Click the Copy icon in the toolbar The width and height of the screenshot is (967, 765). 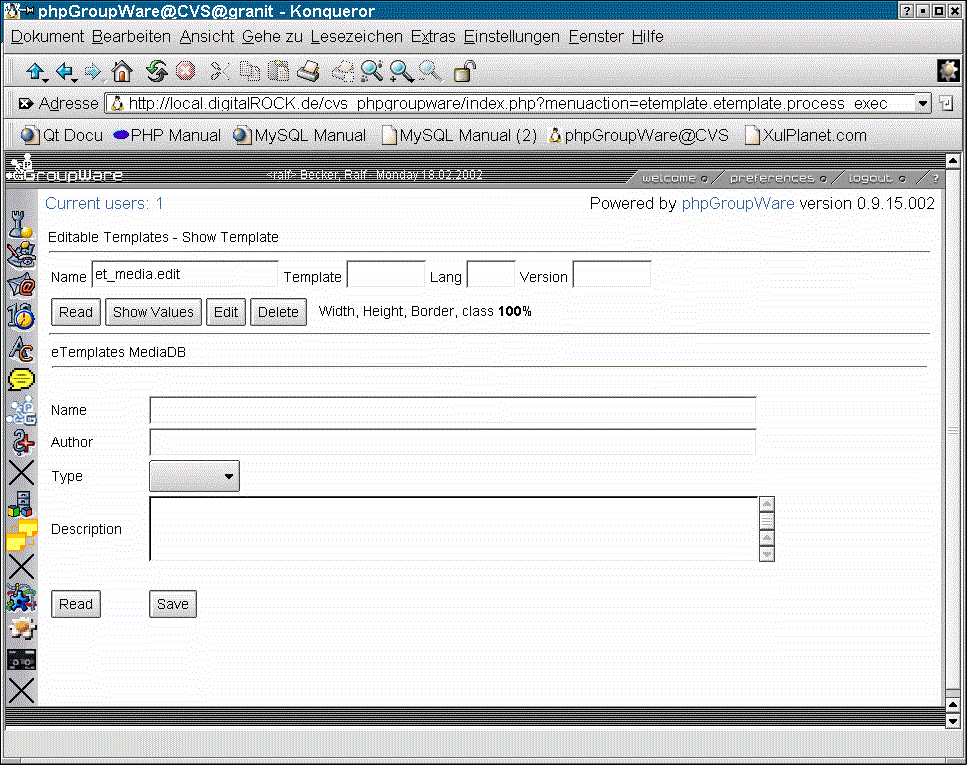click(250, 72)
